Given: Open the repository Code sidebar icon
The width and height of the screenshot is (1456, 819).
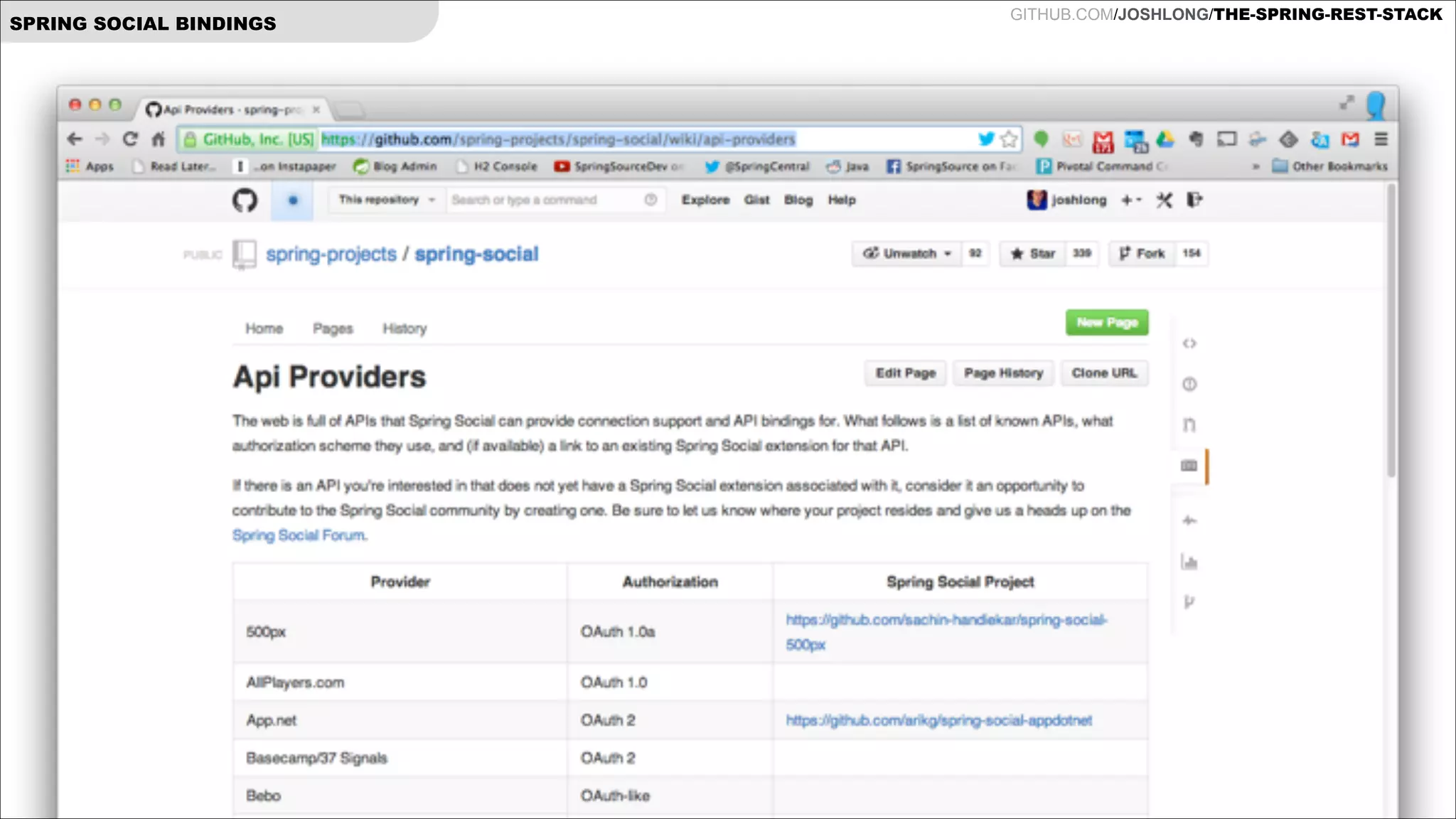Looking at the screenshot, I should click(1189, 344).
